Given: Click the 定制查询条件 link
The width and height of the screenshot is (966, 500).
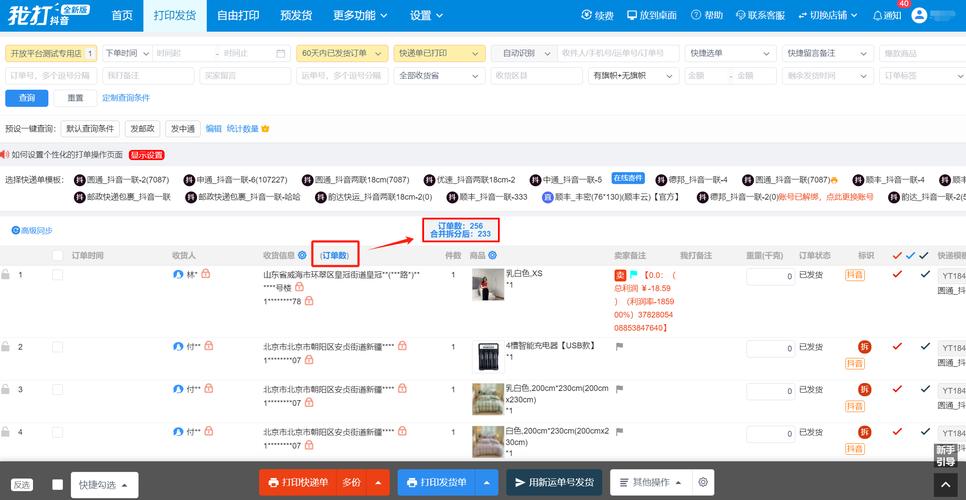Looking at the screenshot, I should coord(125,98).
